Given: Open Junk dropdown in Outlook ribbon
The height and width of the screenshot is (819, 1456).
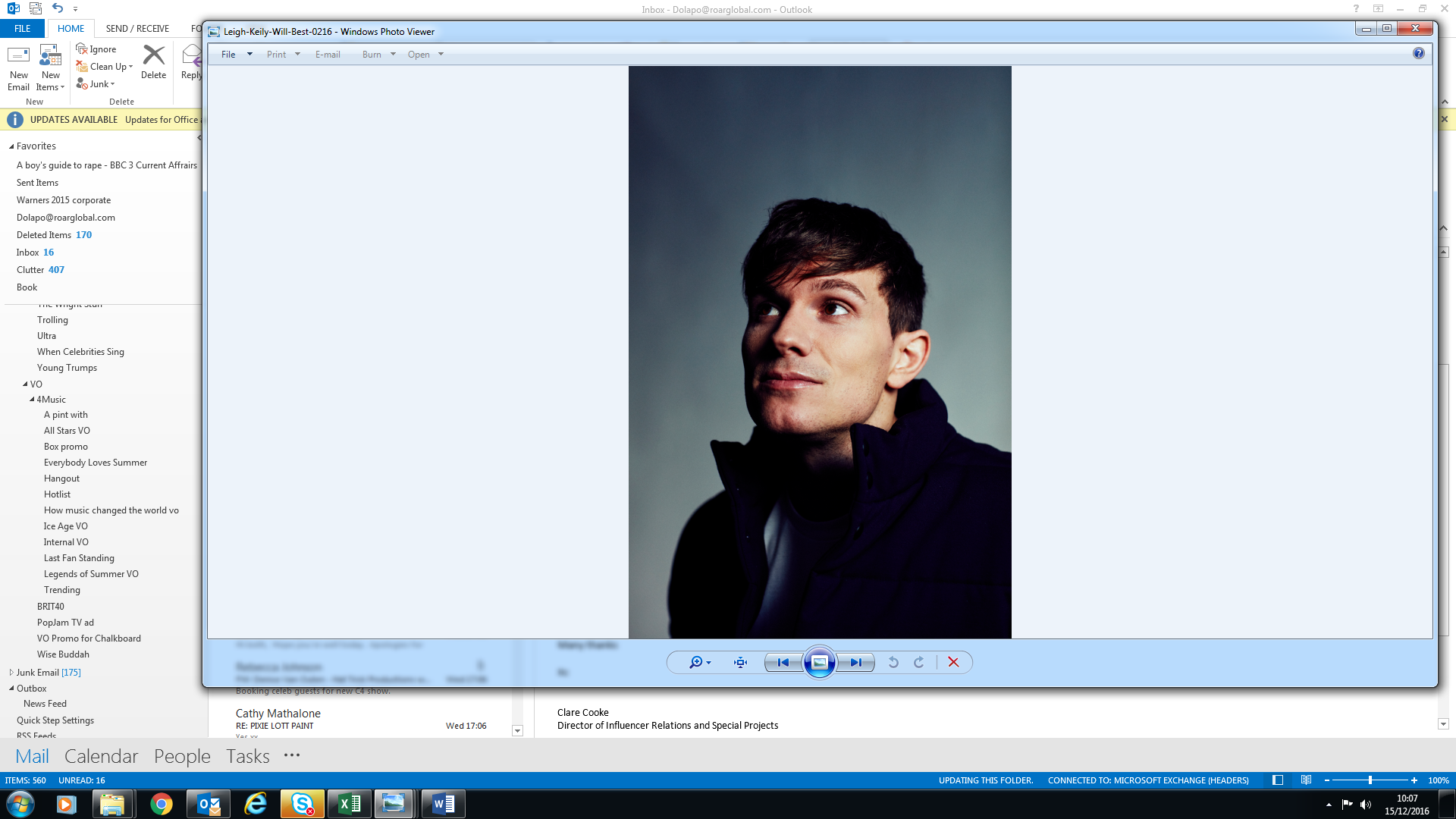Looking at the screenshot, I should click(x=96, y=84).
